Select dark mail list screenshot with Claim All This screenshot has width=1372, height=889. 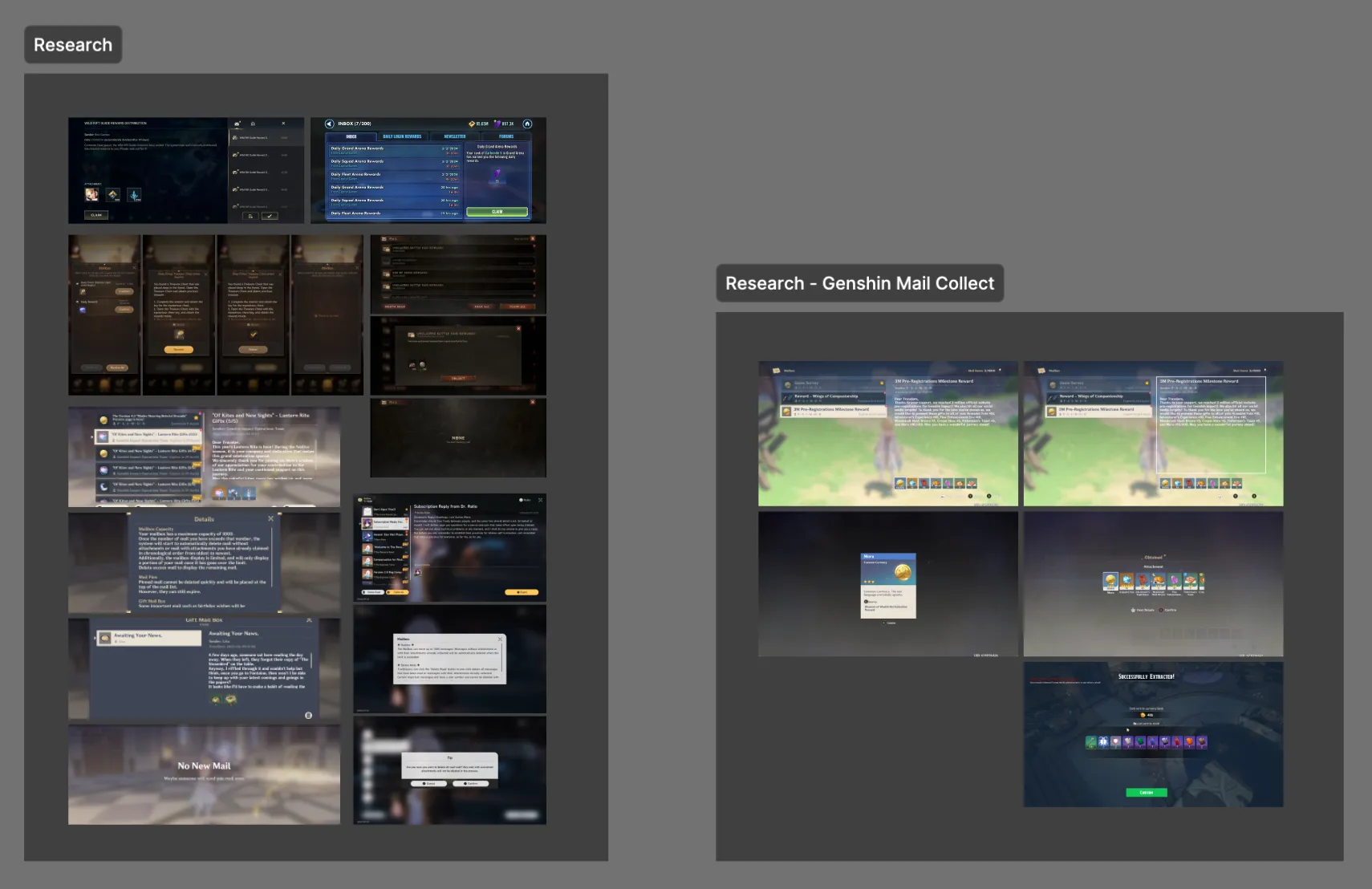[x=458, y=274]
